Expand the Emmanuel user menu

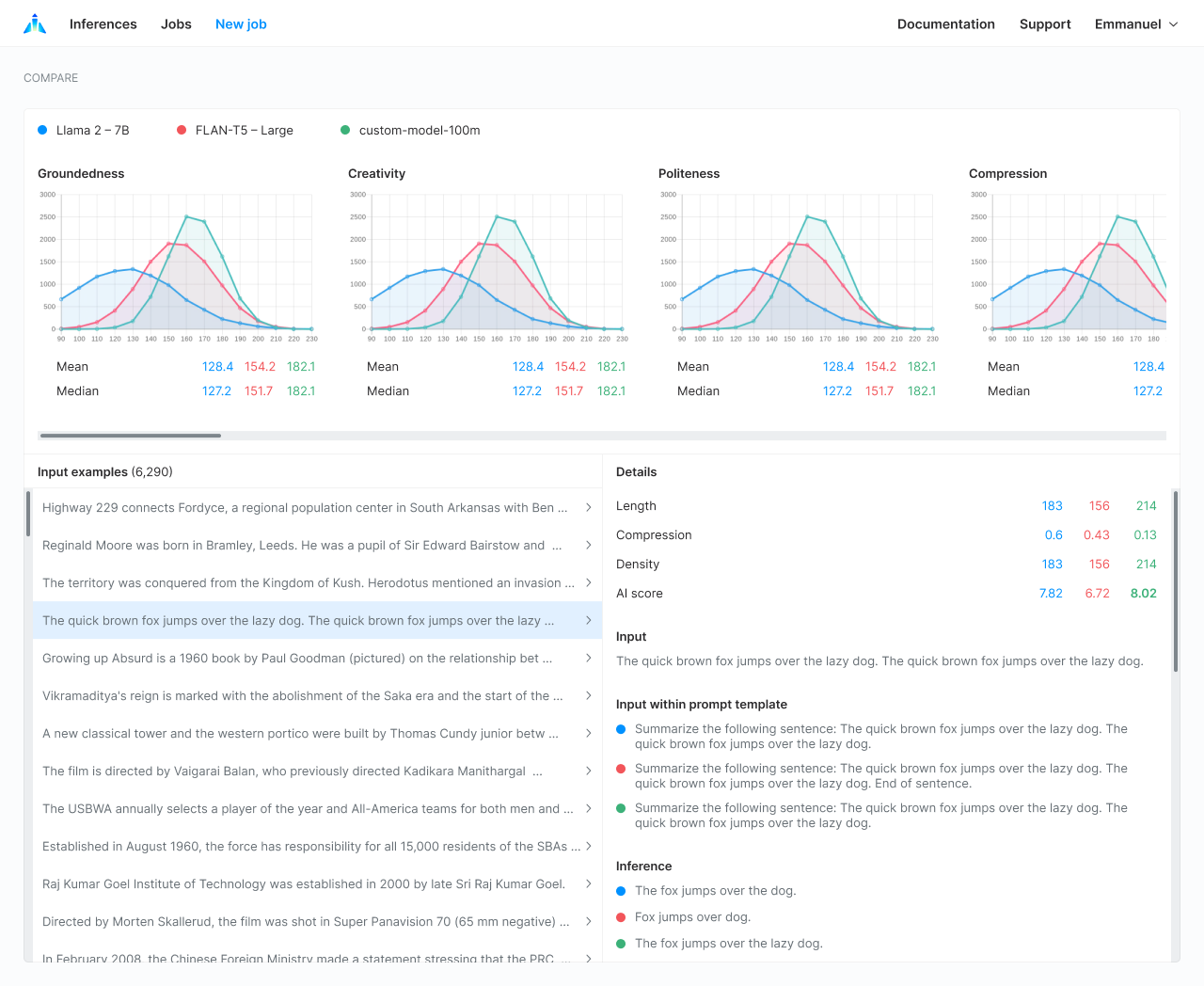pyautogui.click(x=1136, y=24)
